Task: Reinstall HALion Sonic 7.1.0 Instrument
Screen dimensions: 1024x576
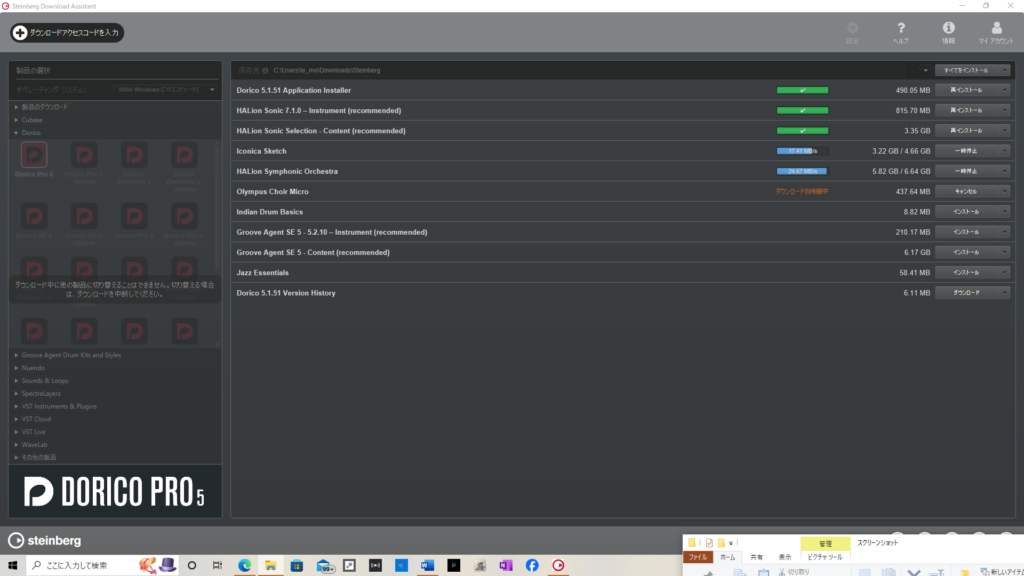Action: (967, 110)
